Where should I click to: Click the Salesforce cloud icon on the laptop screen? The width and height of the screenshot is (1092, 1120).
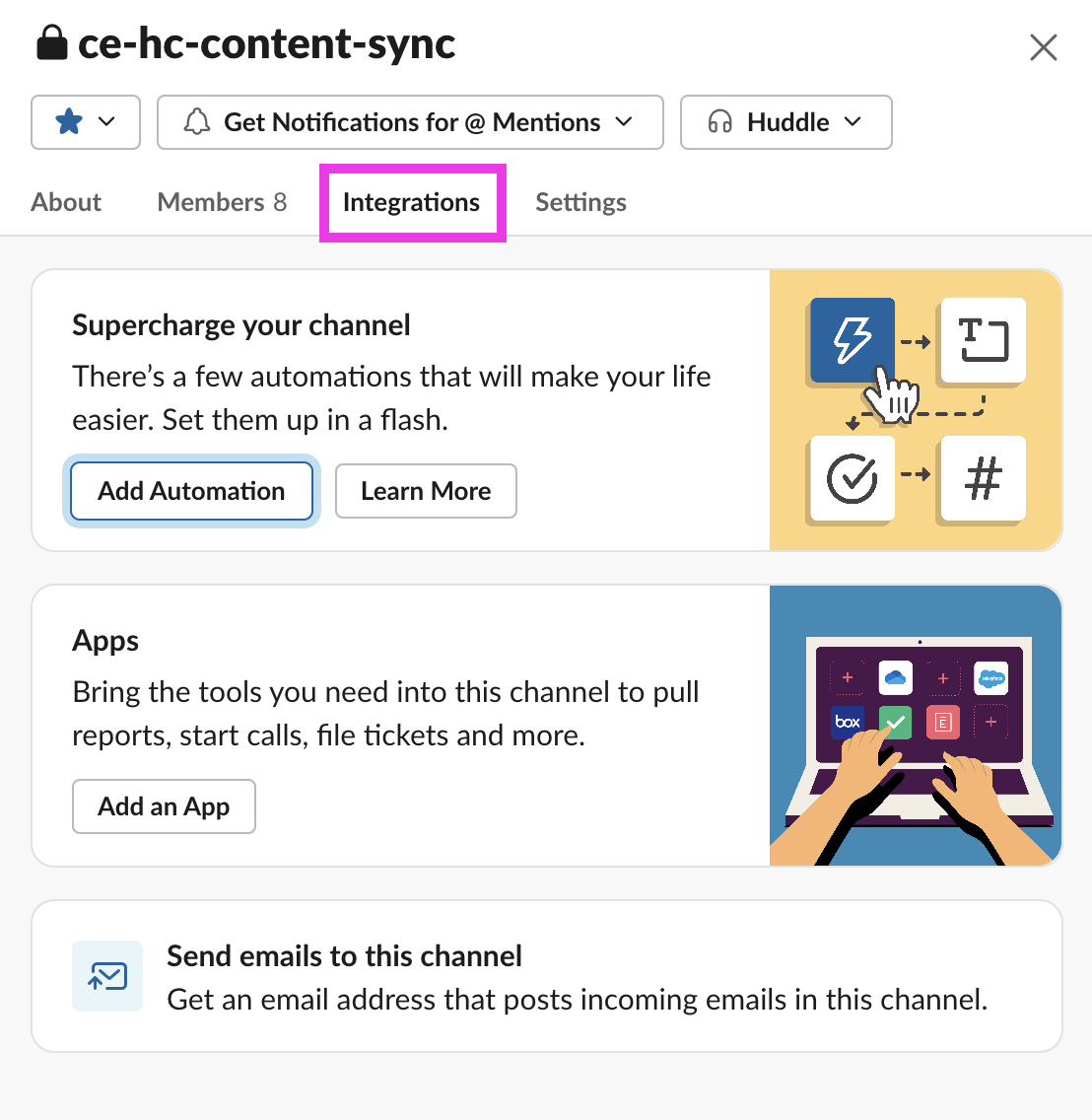[x=990, y=678]
